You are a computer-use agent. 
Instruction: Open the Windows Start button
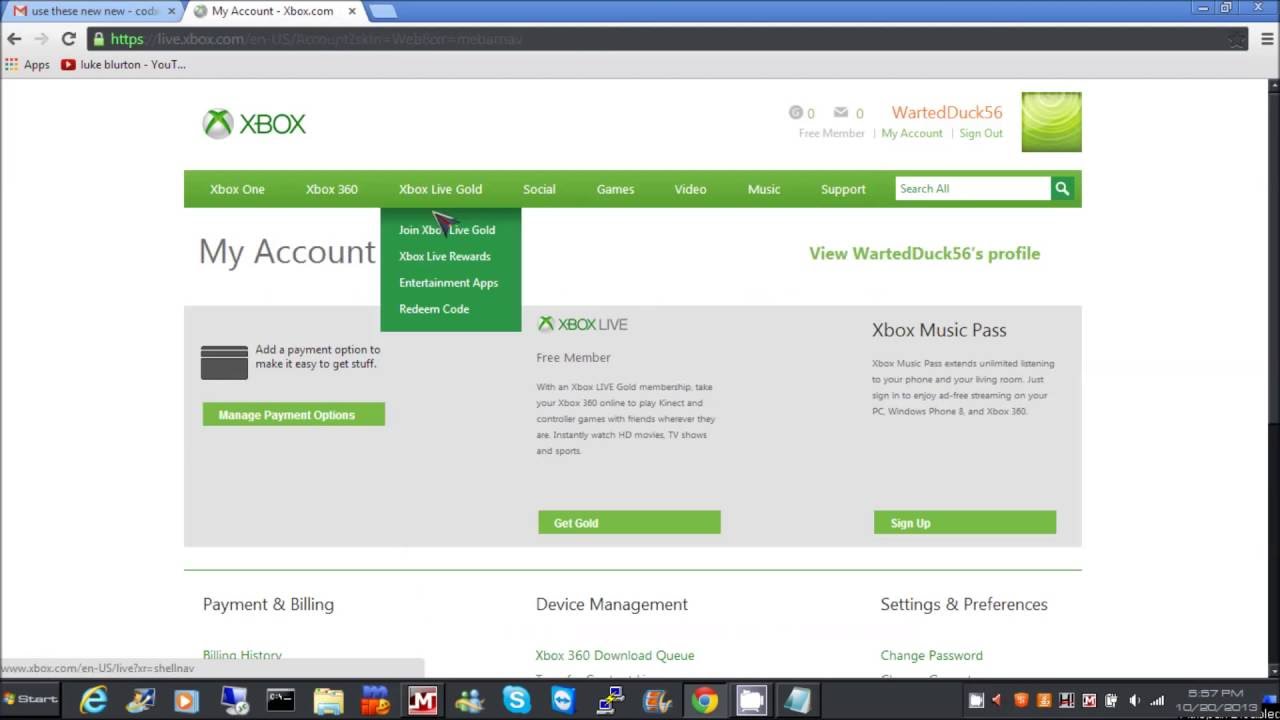click(31, 699)
